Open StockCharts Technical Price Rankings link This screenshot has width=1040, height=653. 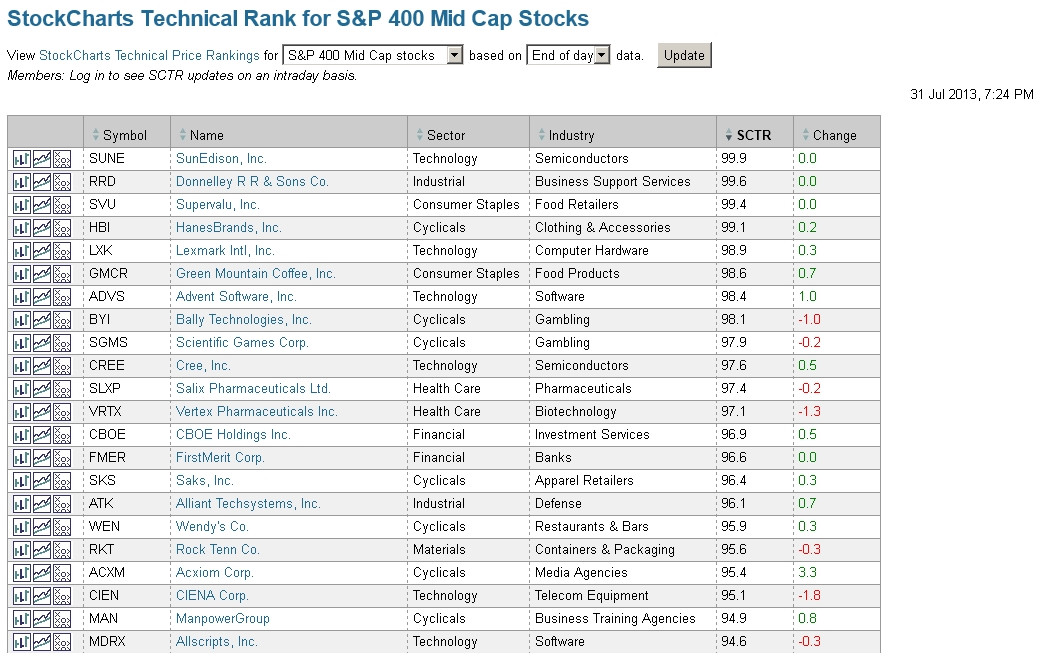[x=149, y=56]
